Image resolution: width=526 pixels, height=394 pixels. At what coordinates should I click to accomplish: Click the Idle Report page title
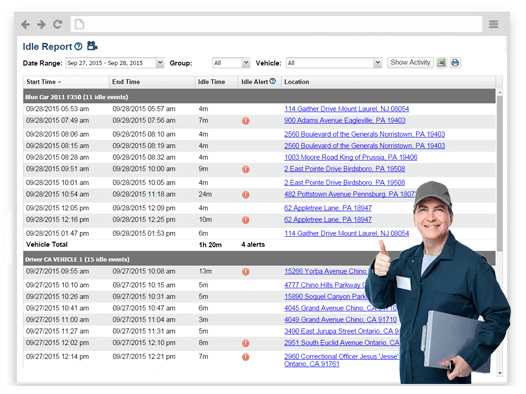tap(47, 47)
